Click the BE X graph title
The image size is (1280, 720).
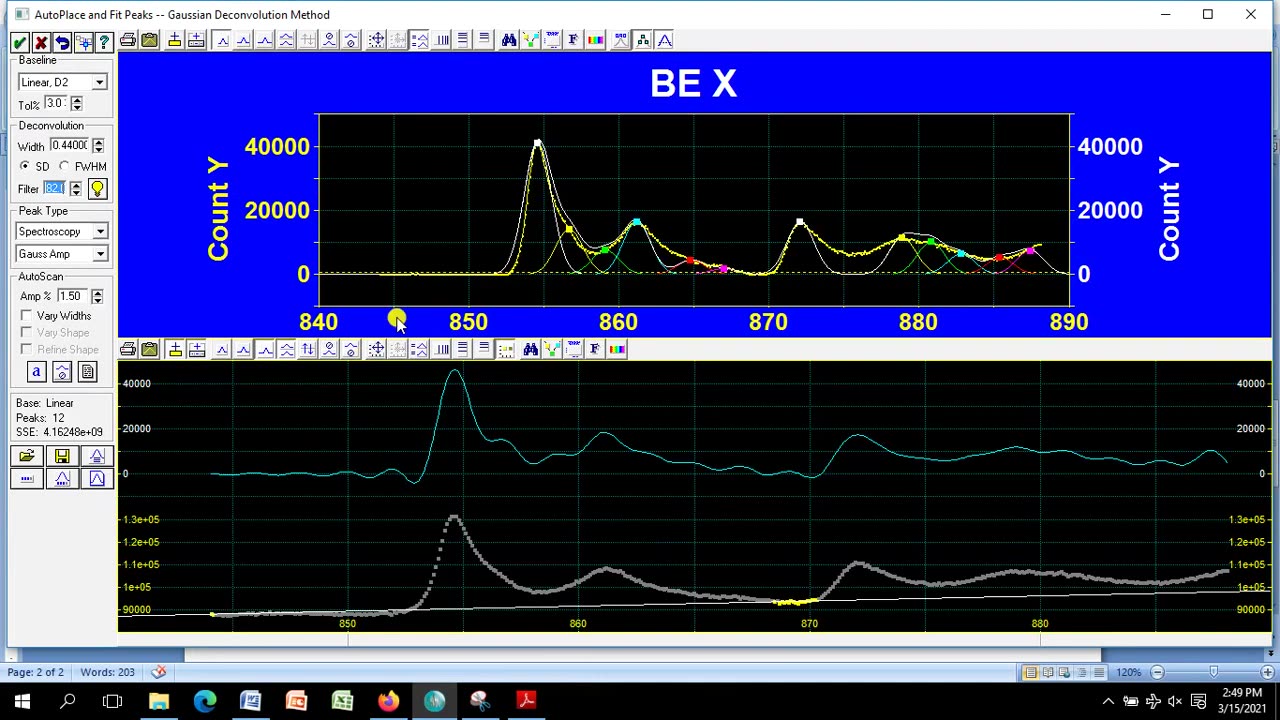pyautogui.click(x=693, y=84)
